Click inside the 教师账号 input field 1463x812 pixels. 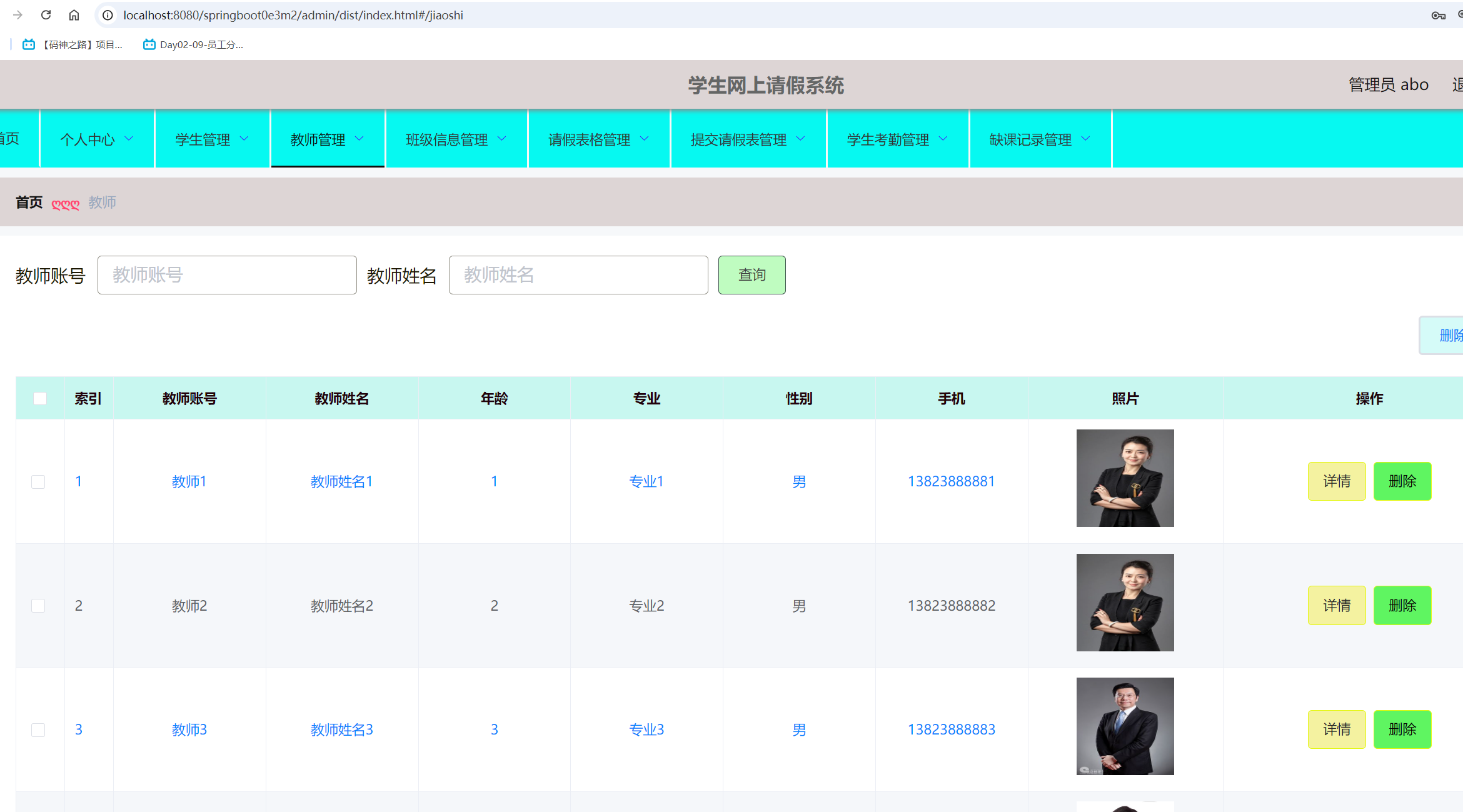click(226, 274)
